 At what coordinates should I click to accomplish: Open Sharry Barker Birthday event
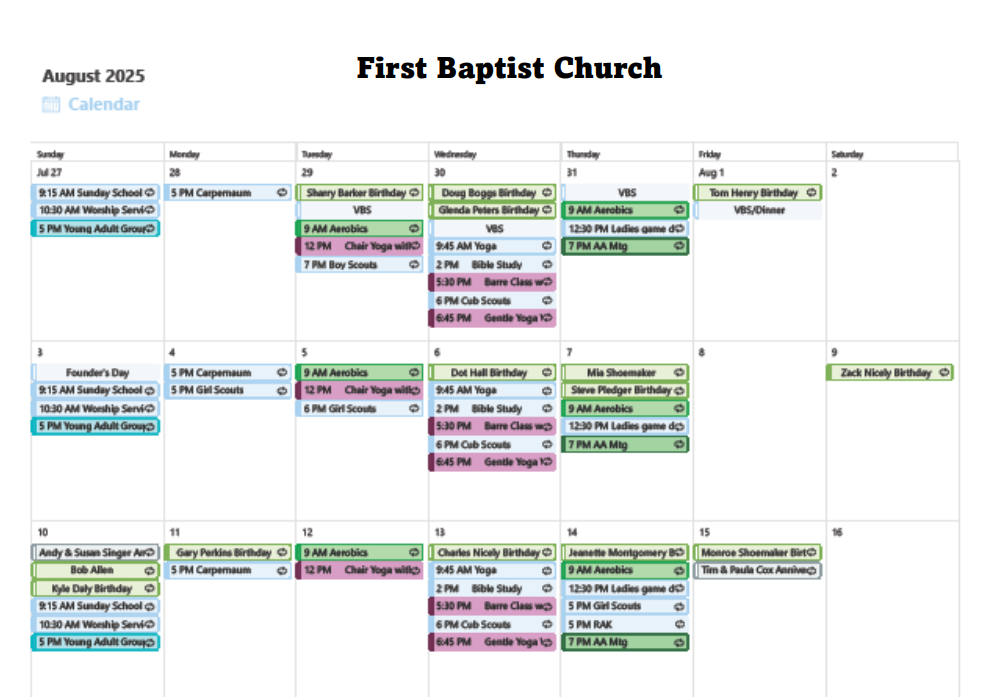point(360,193)
